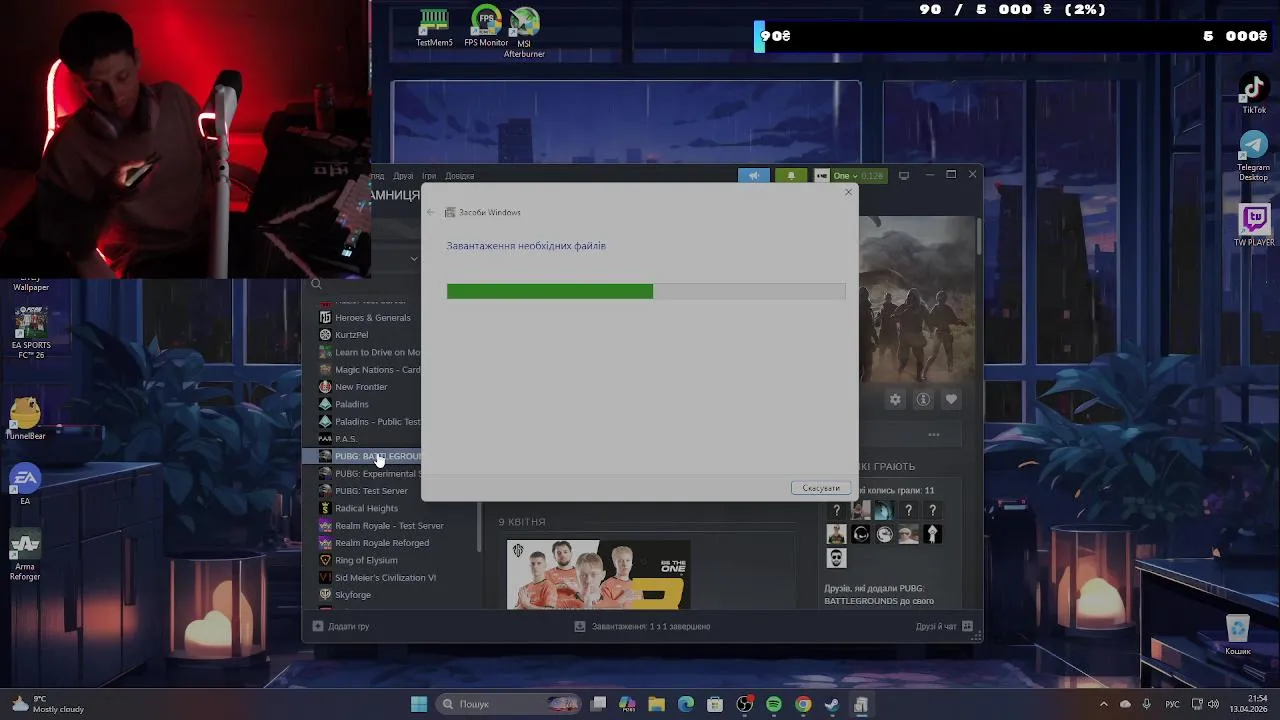Open game info icon

(x=923, y=399)
